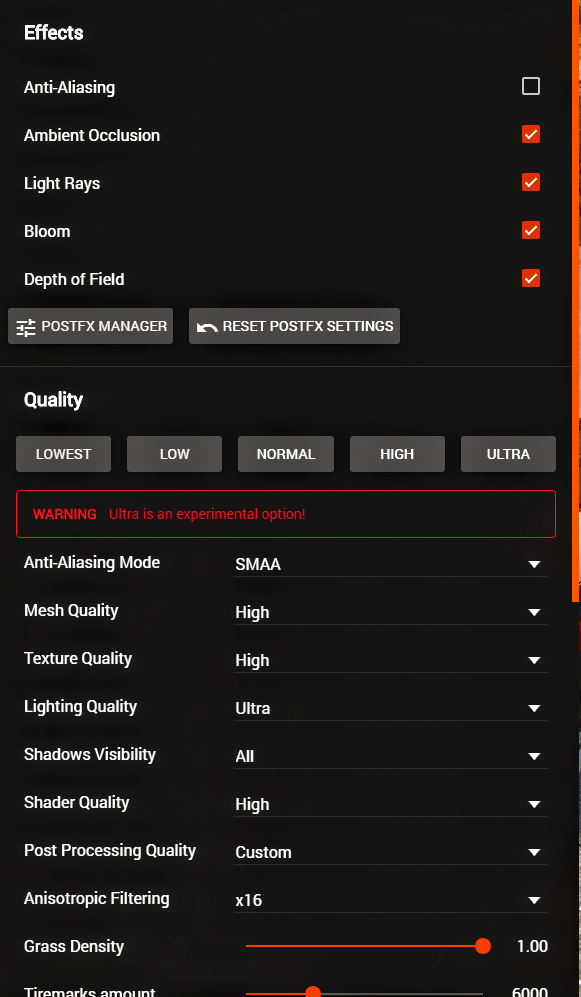Select the LOWEST quality preset
Image resolution: width=581 pixels, height=997 pixels.
[64, 454]
